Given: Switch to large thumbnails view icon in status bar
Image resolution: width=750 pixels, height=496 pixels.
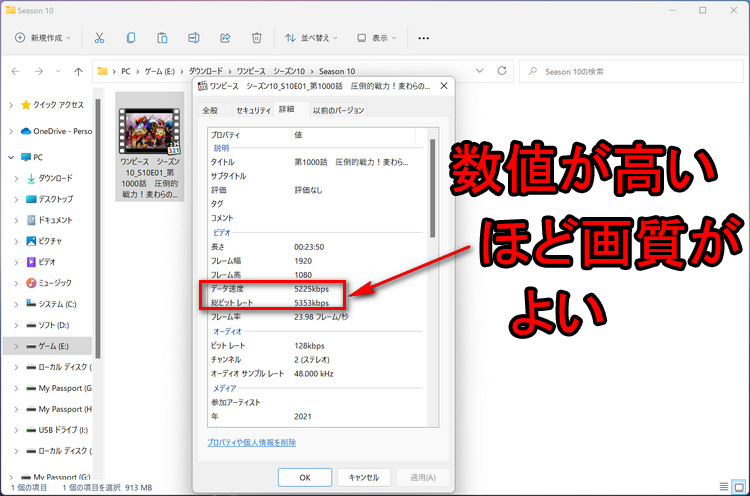Looking at the screenshot, I should point(739,487).
